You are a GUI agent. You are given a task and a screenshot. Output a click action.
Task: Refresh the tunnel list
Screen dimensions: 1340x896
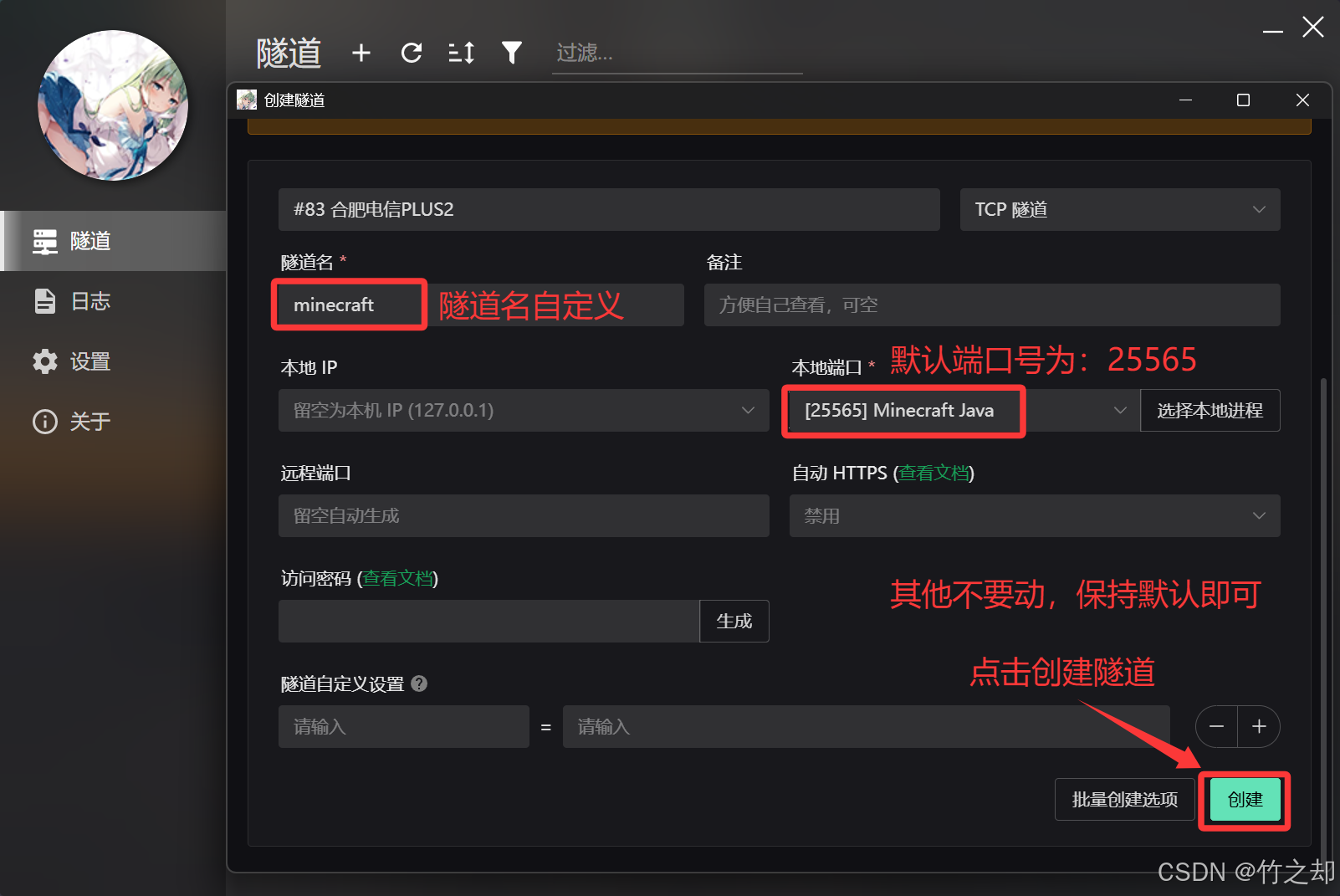[411, 53]
